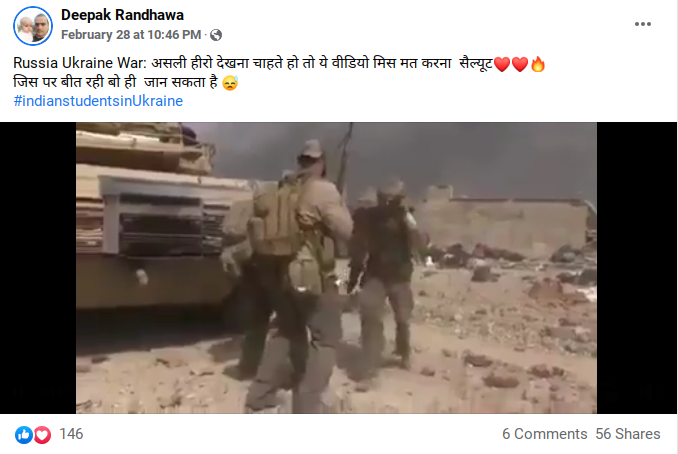View the 6 Comments list
The image size is (678, 454).
(x=544, y=434)
